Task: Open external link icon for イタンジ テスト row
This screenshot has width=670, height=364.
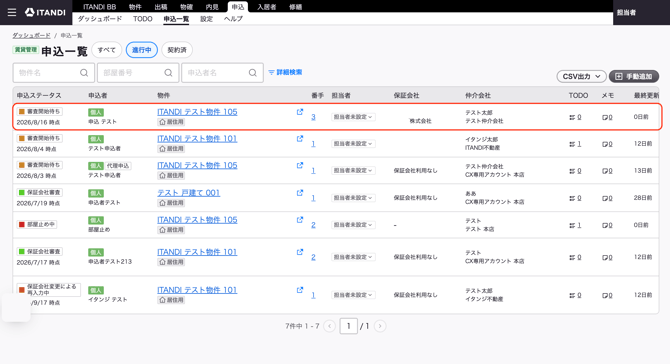Action: pyautogui.click(x=300, y=290)
